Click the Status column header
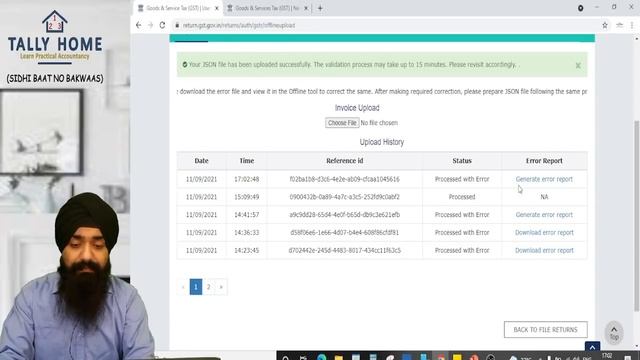Image resolution: width=640 pixels, height=360 pixels. (462, 161)
